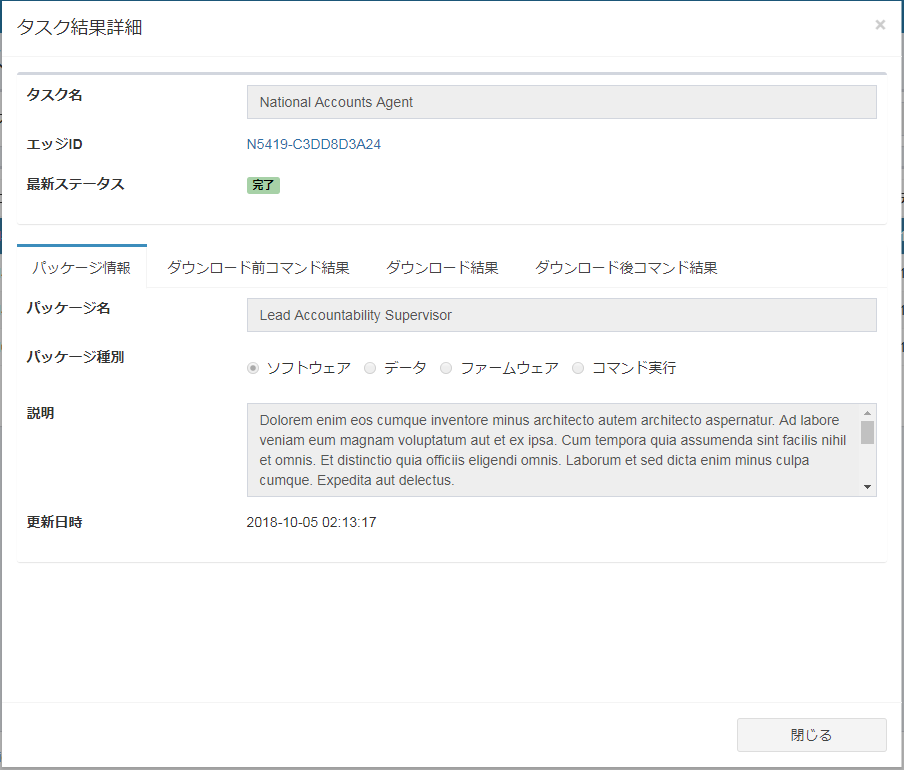Switch to the パッケージ情報 tab

tap(81, 268)
